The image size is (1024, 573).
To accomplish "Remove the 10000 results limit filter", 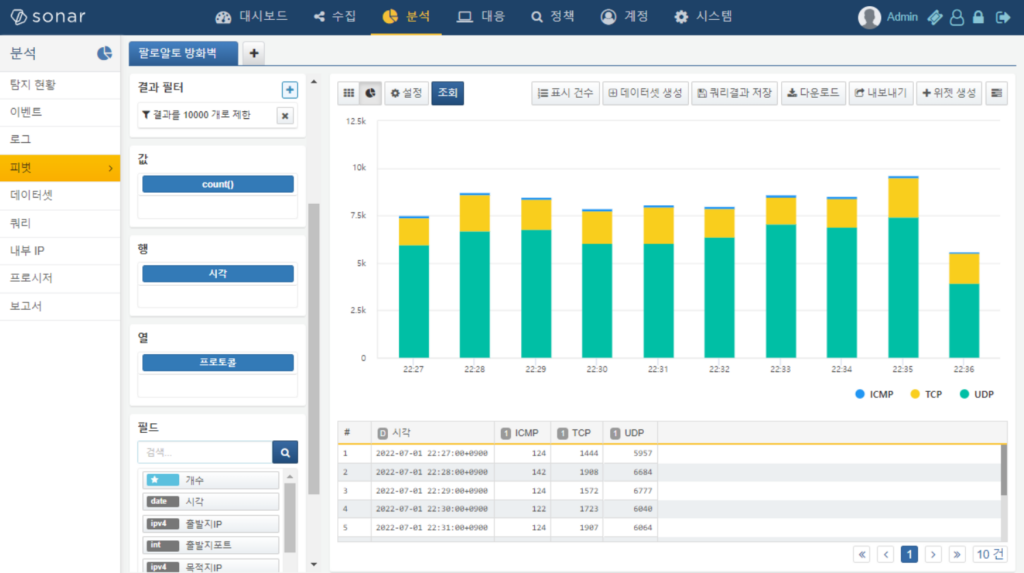I will (x=285, y=116).
